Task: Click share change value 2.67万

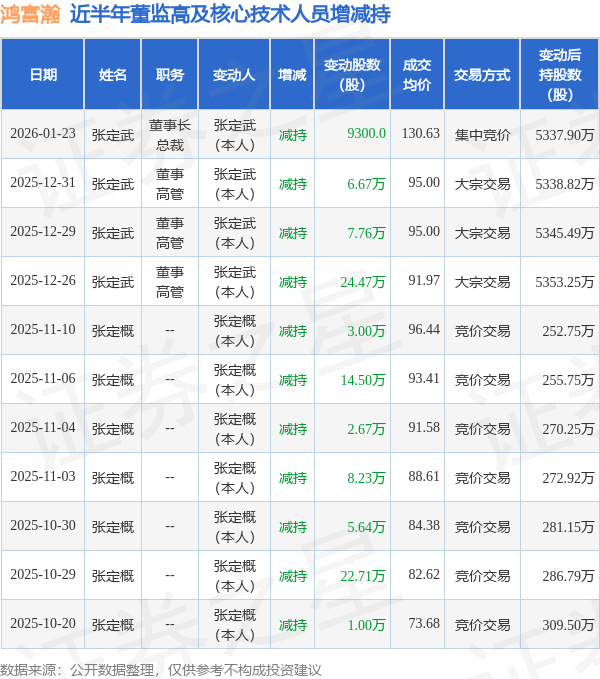Action: (366, 428)
